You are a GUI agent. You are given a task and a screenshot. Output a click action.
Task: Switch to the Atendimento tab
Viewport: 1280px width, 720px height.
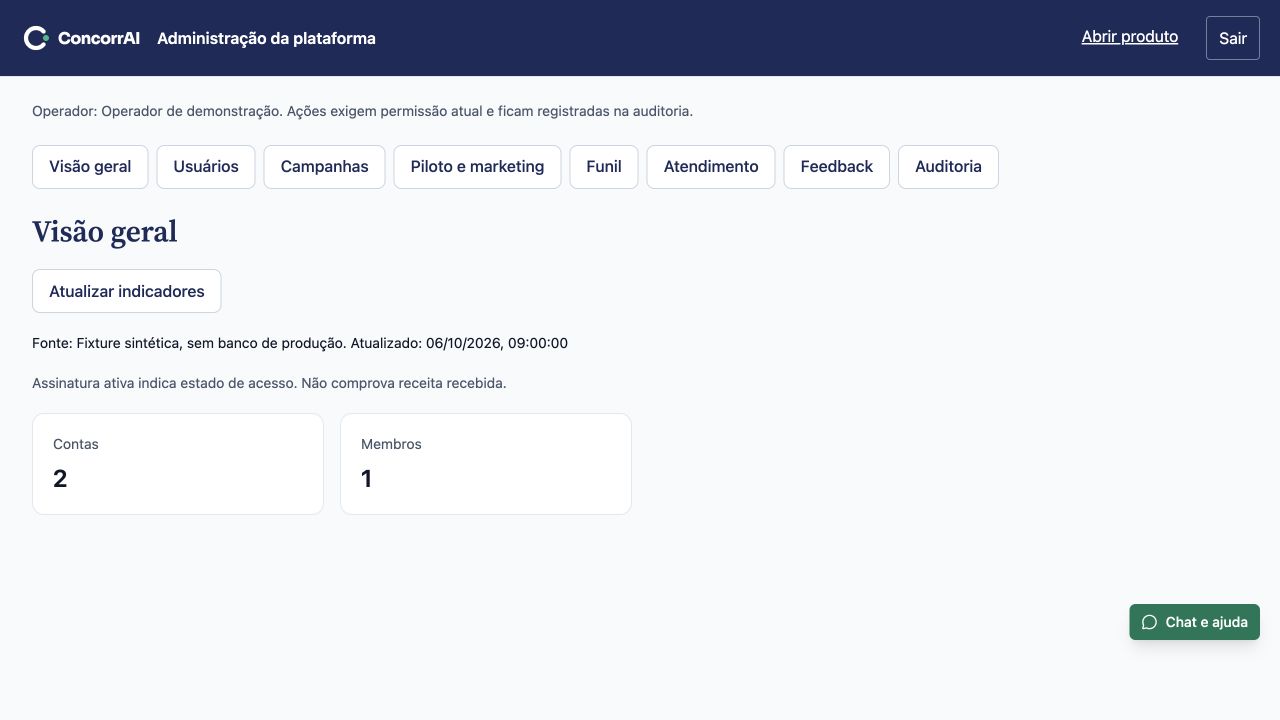point(711,167)
